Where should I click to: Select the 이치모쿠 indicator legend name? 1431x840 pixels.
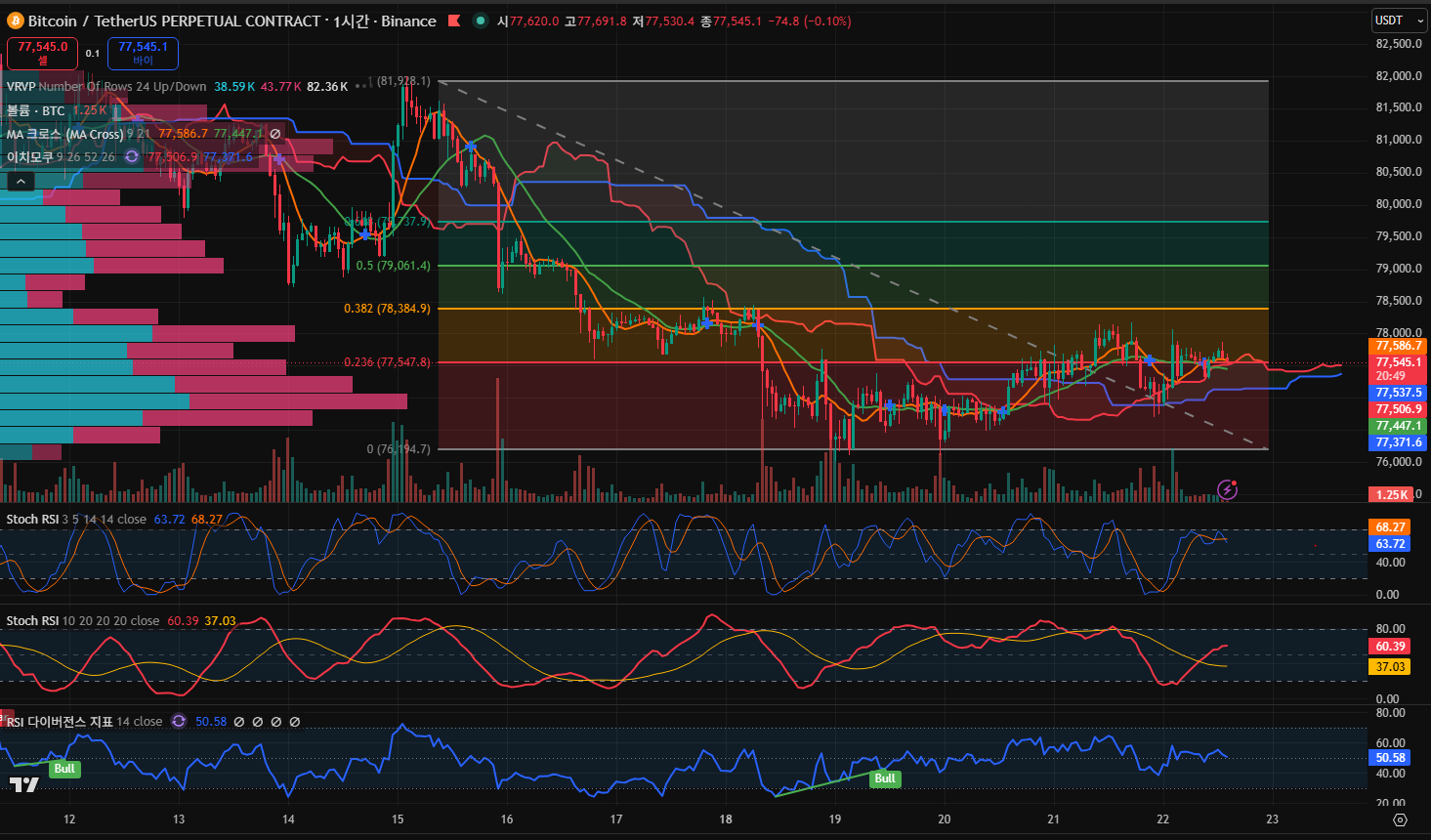(x=29, y=156)
